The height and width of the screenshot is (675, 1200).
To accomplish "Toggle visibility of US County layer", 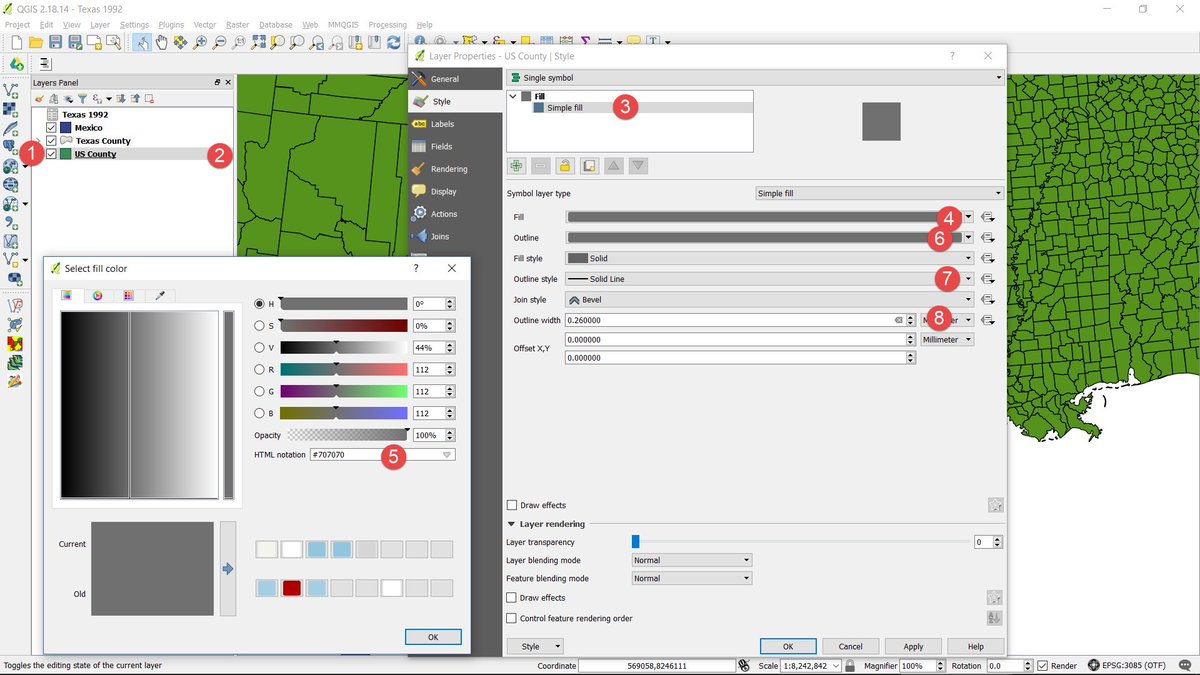I will click(x=52, y=154).
